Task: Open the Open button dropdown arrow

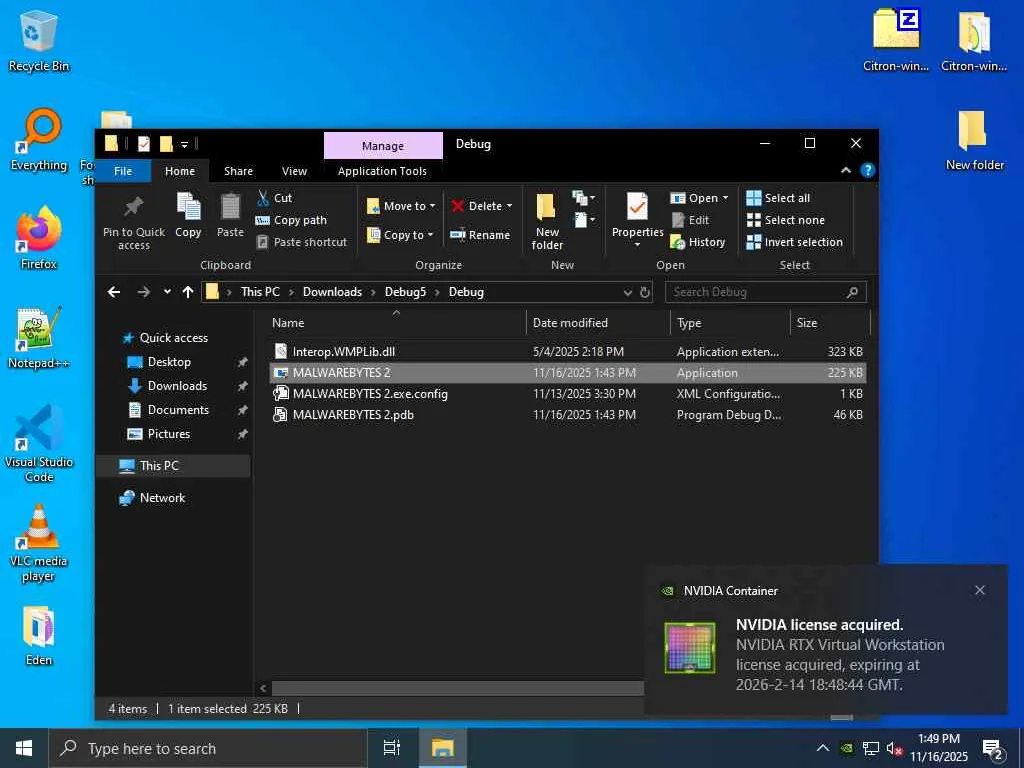Action: [725, 198]
